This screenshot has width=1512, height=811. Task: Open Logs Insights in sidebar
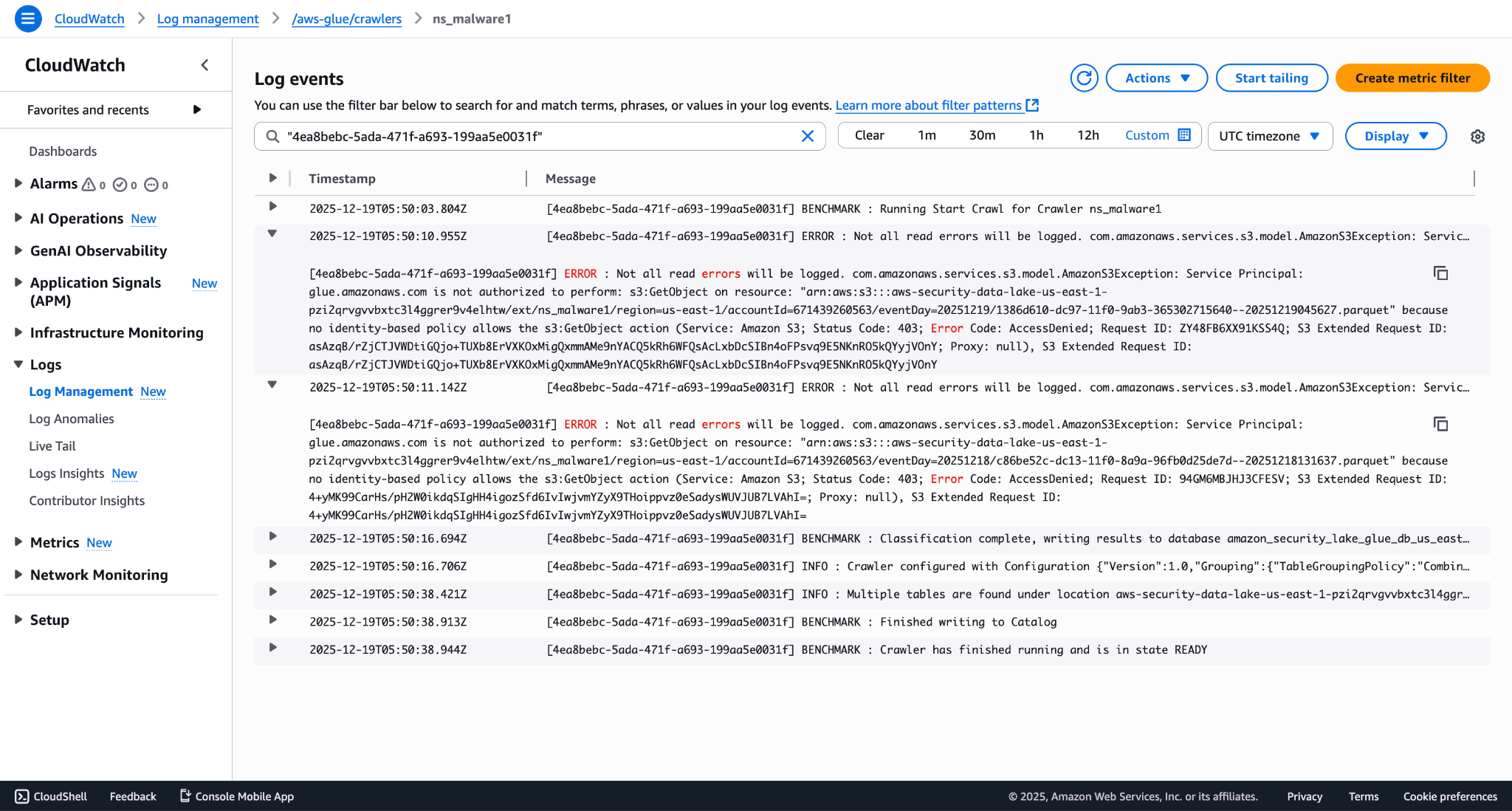tap(66, 473)
